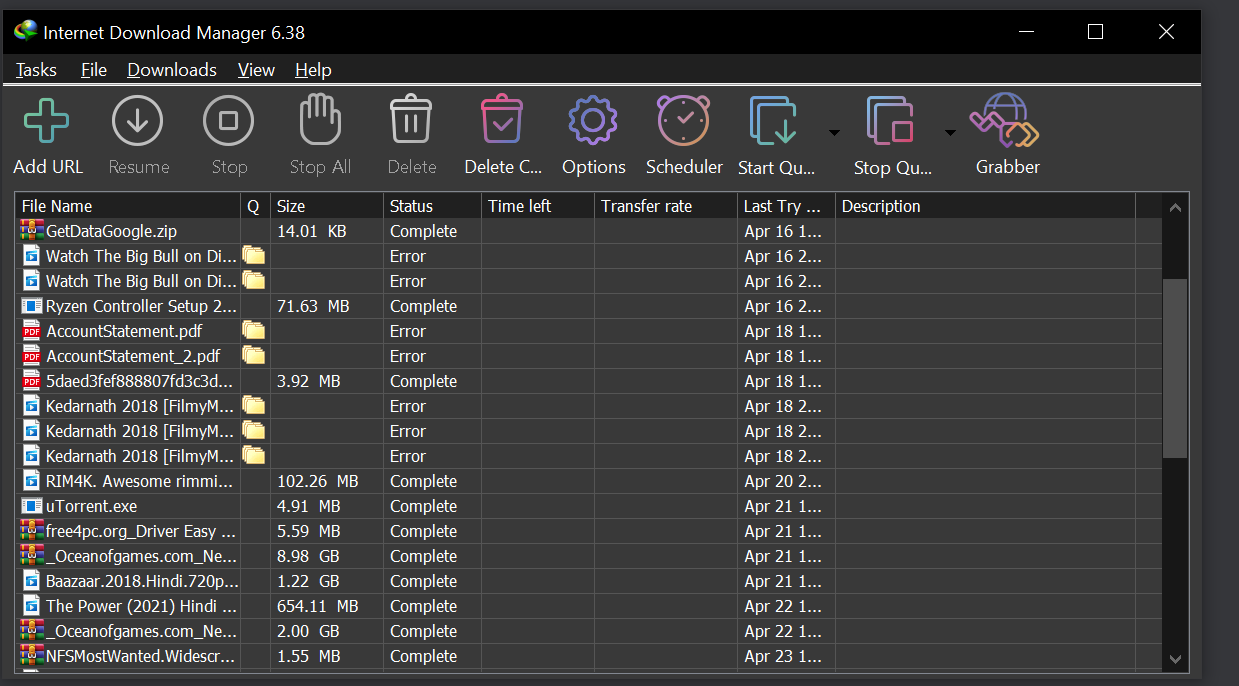Click the NFSMostWanted archive icon
Screen dimensions: 1239x686
[32, 656]
